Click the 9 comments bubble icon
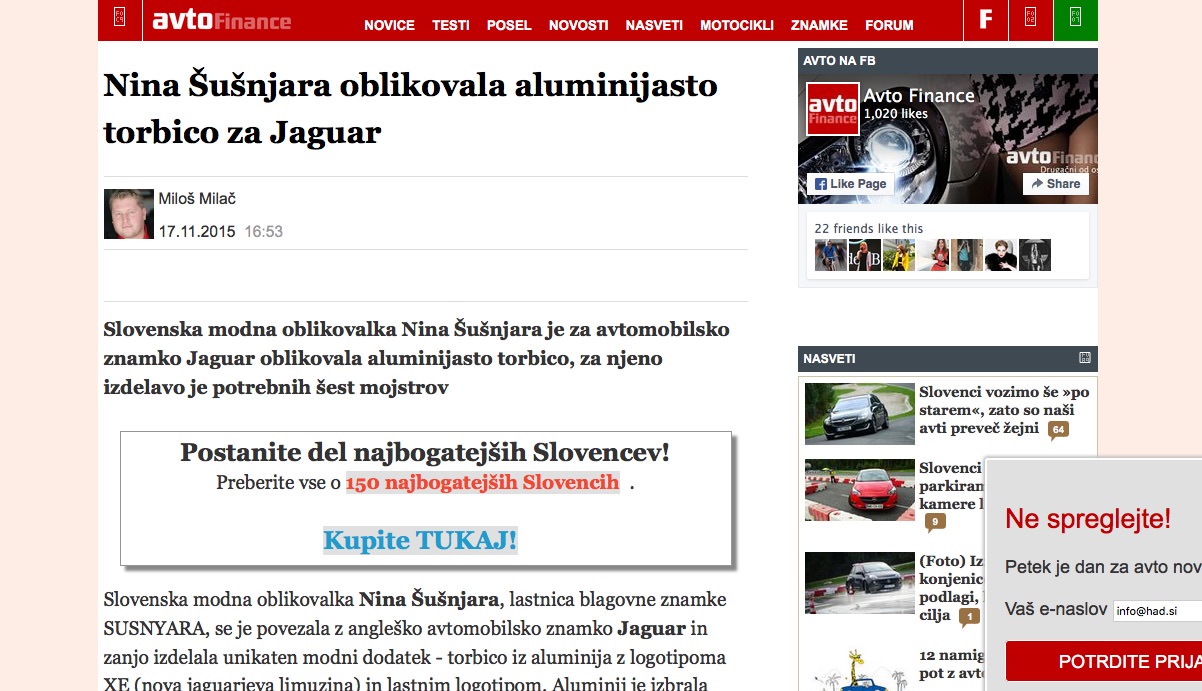The image size is (1202, 691). pyautogui.click(x=935, y=521)
